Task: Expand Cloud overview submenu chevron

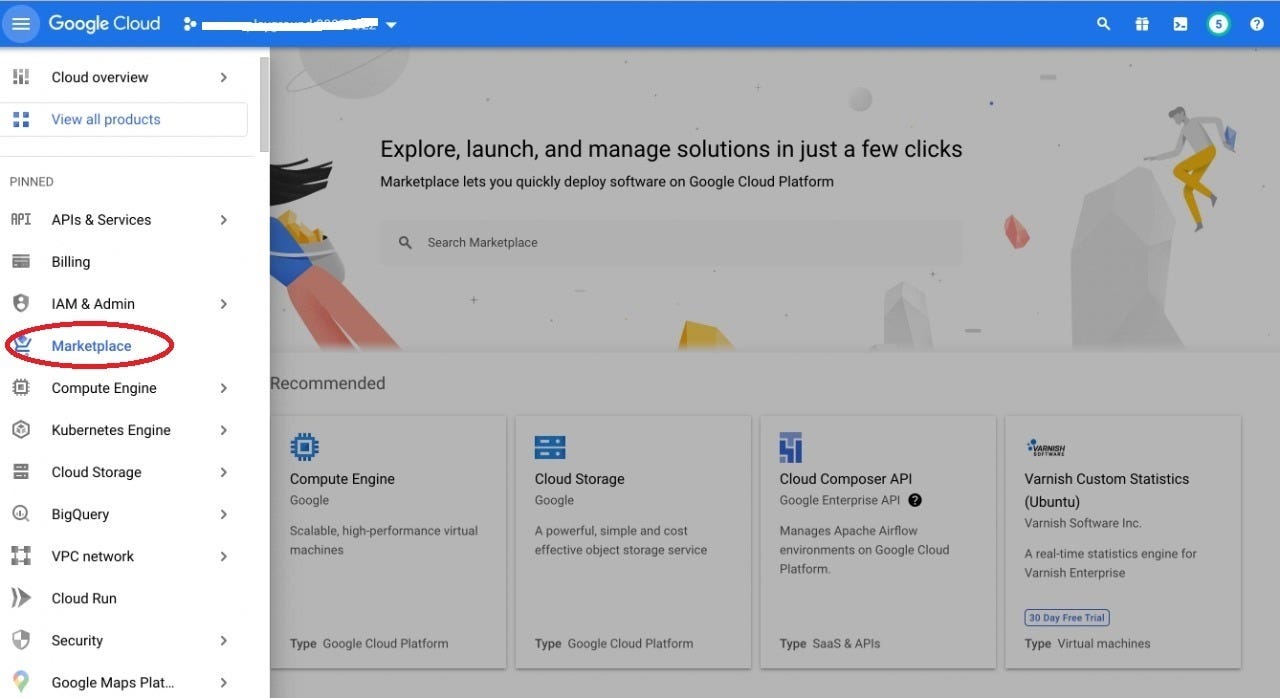Action: pos(224,77)
